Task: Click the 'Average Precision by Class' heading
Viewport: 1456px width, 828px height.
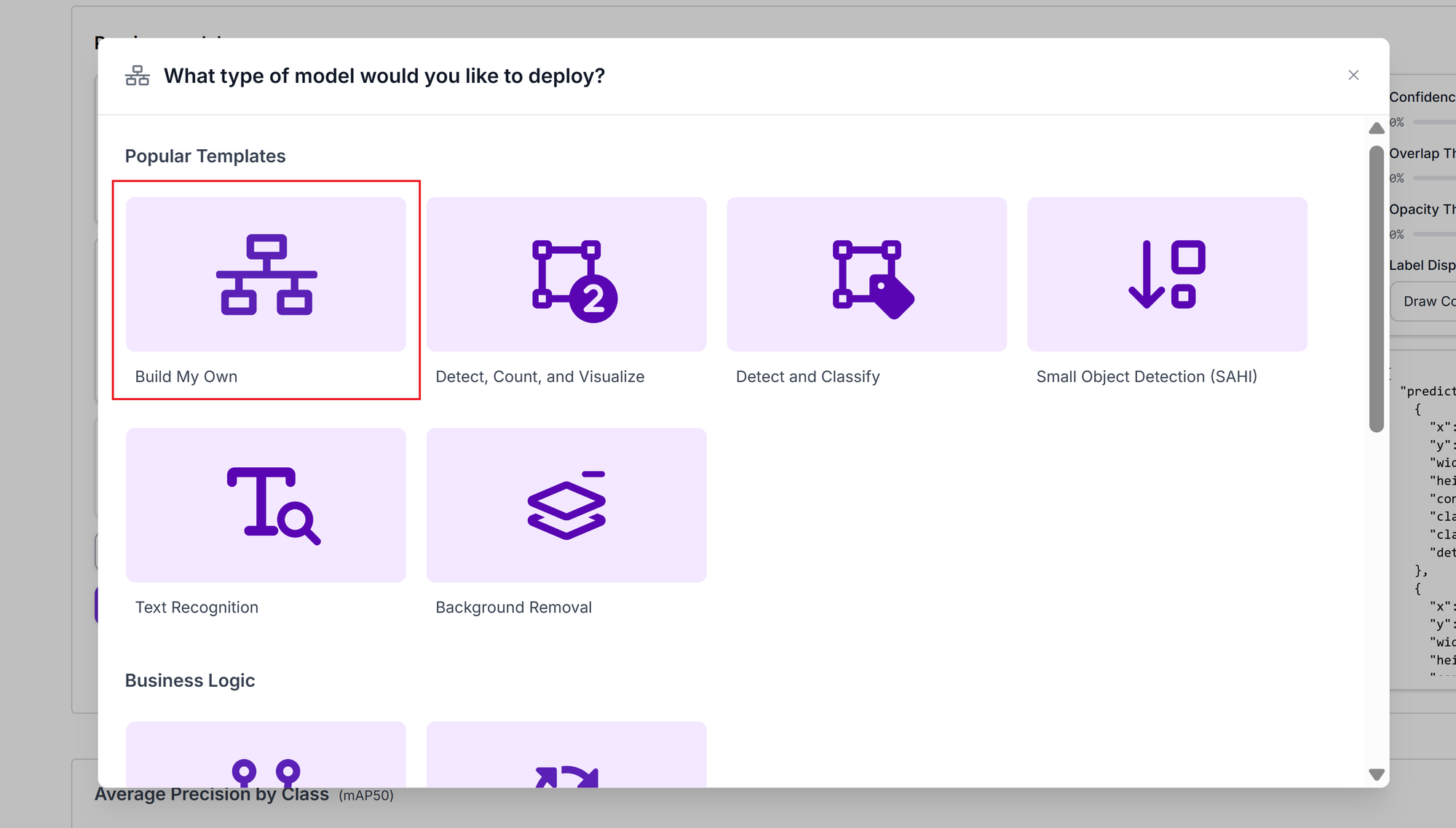Action: point(212,794)
